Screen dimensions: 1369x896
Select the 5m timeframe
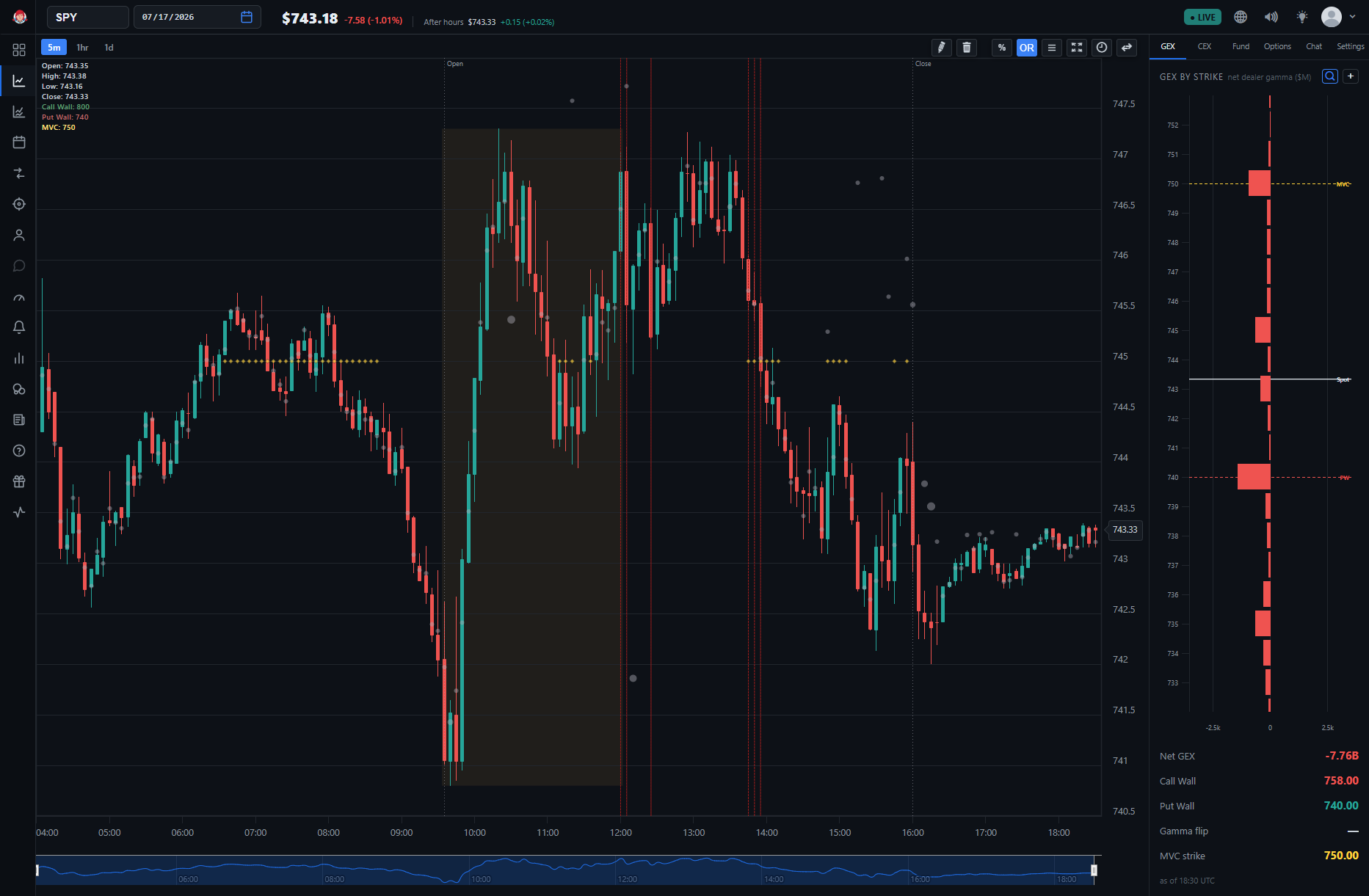point(54,48)
